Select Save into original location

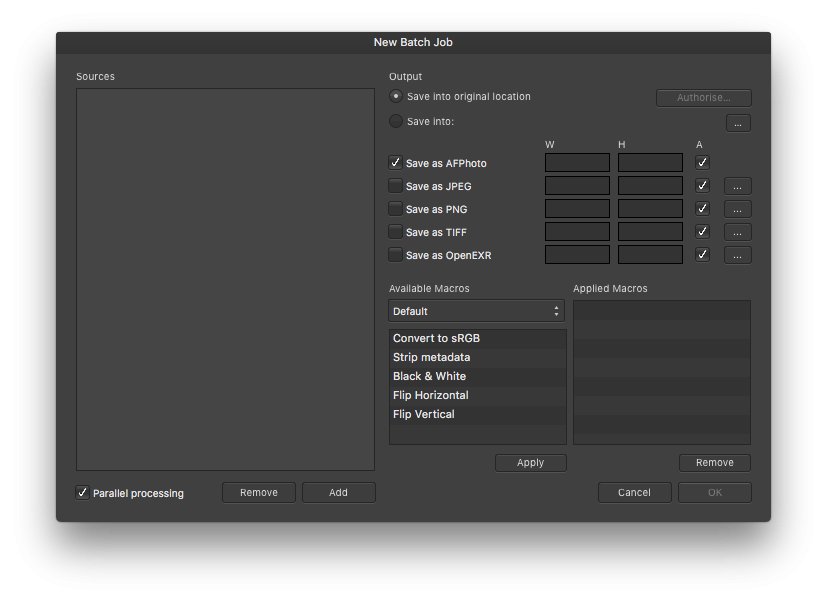coord(395,96)
